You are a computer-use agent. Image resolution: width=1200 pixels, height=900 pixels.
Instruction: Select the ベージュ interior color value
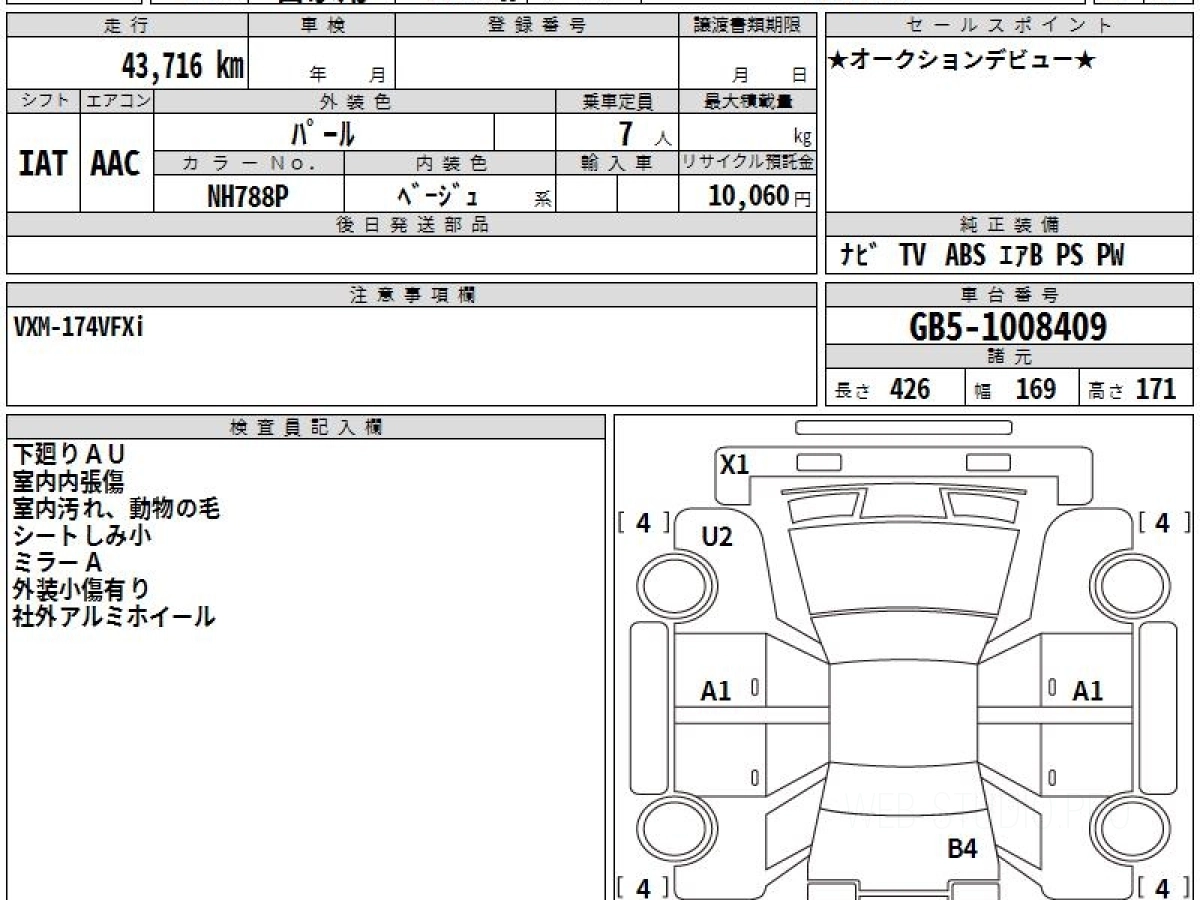tap(437, 195)
